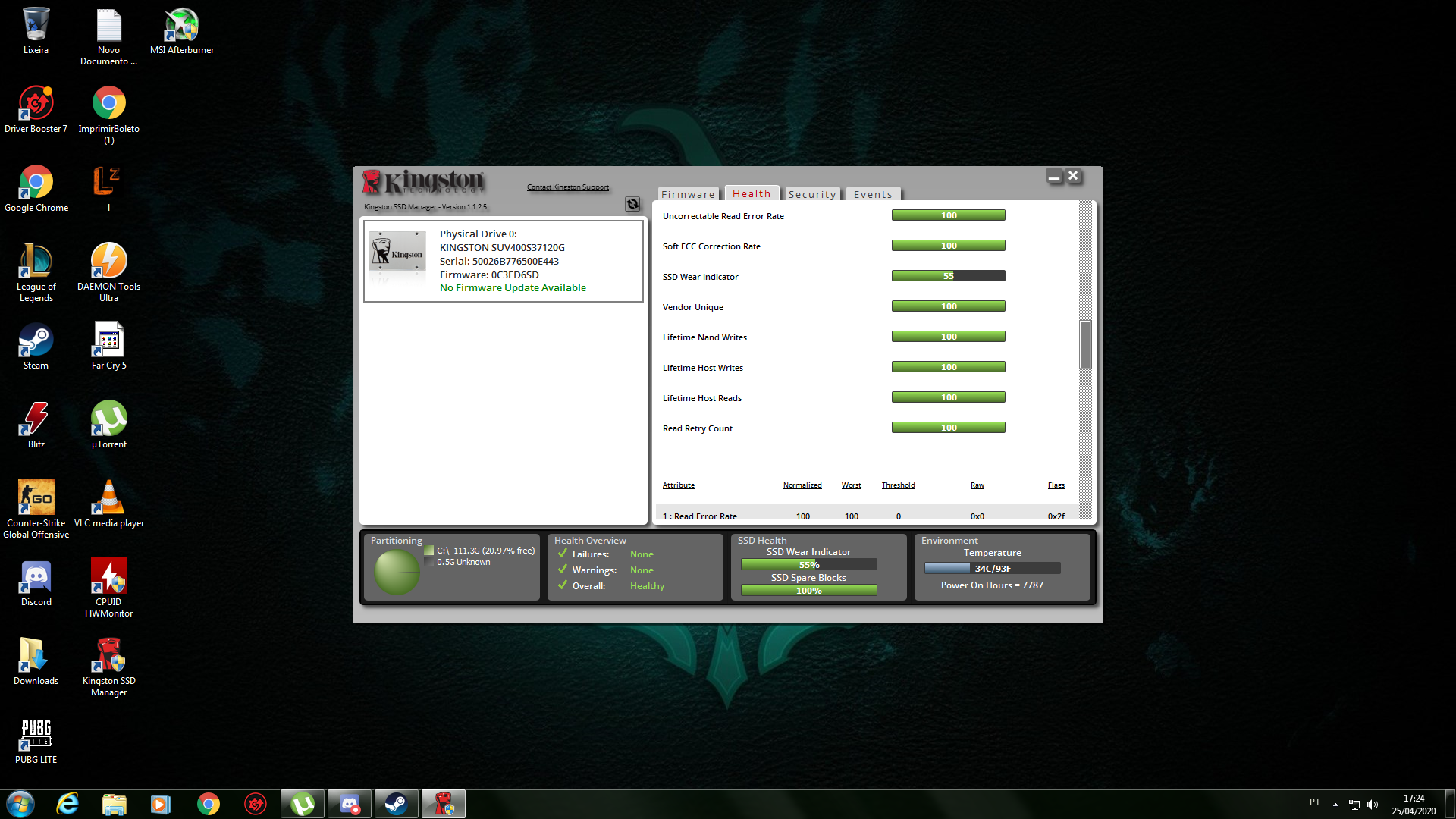Launch MSI Afterburner desktop icon

pyautogui.click(x=182, y=31)
